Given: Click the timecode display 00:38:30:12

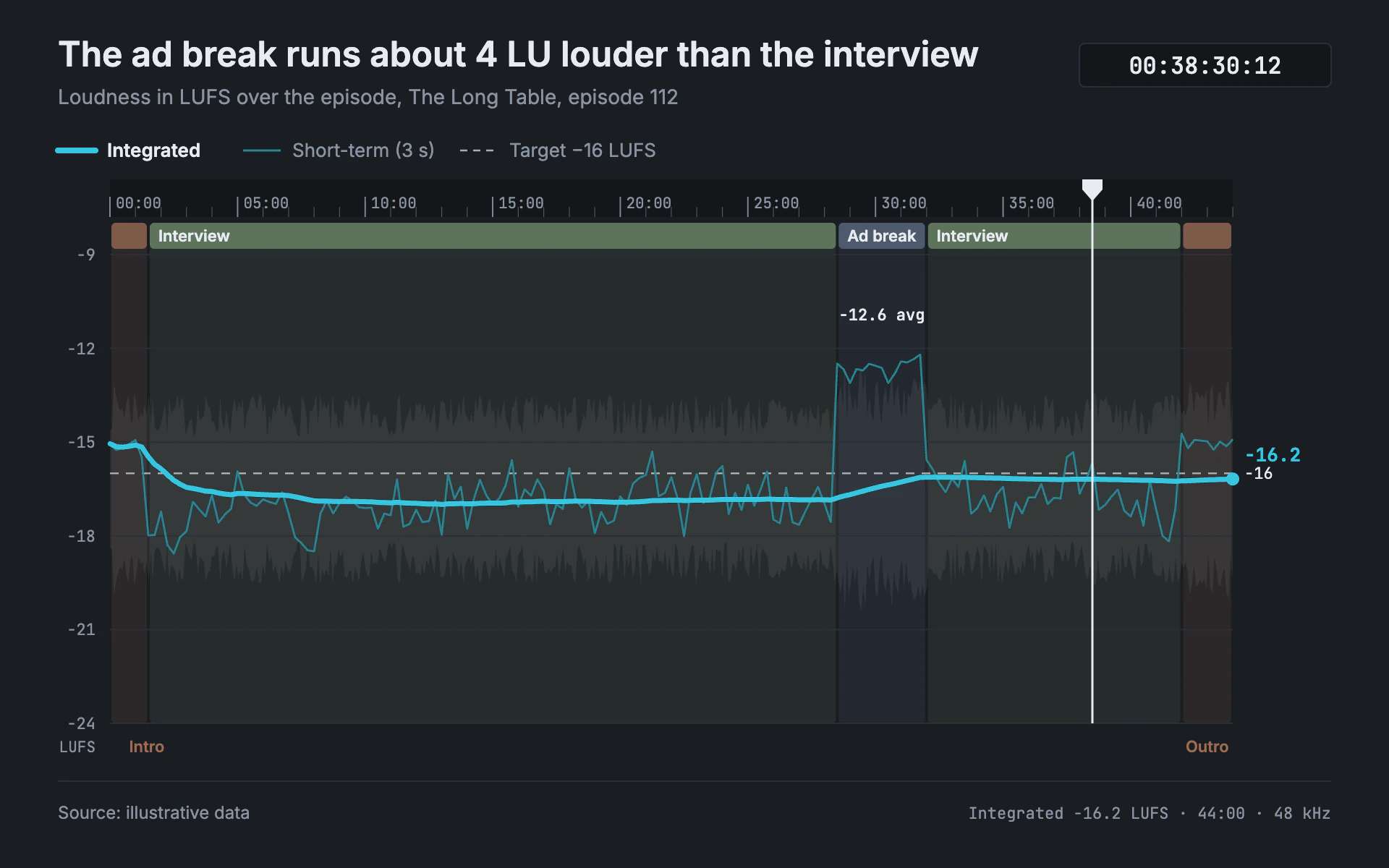Looking at the screenshot, I should [1205, 65].
